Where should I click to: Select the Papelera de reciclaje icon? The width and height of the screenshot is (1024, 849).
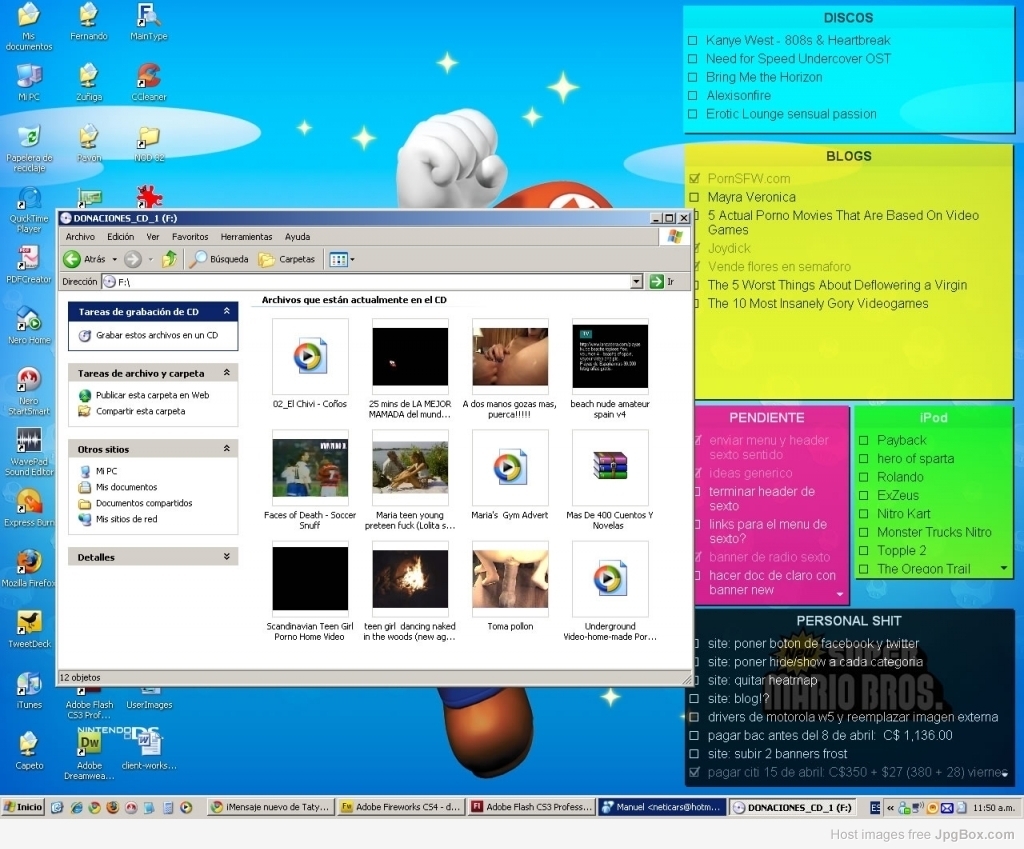coord(29,148)
